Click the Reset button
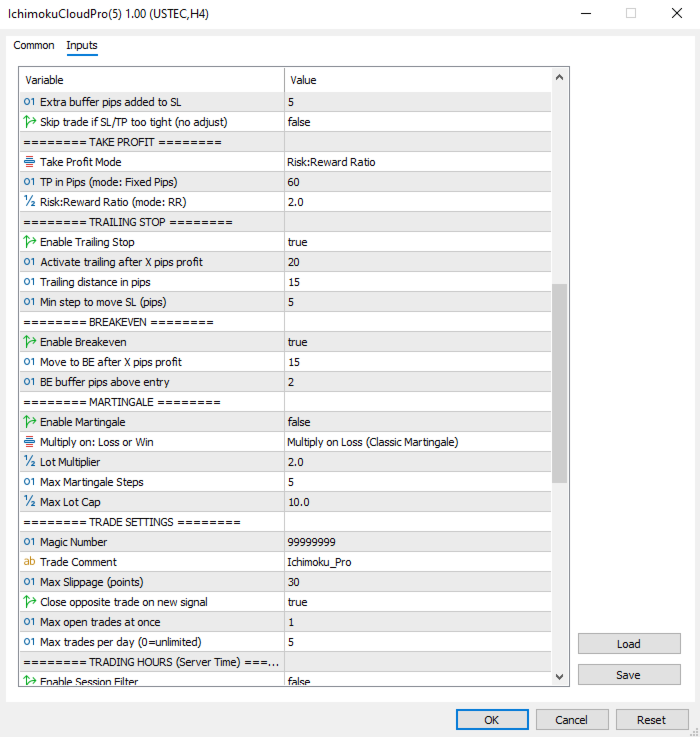The width and height of the screenshot is (700, 737). pyautogui.click(x=651, y=720)
